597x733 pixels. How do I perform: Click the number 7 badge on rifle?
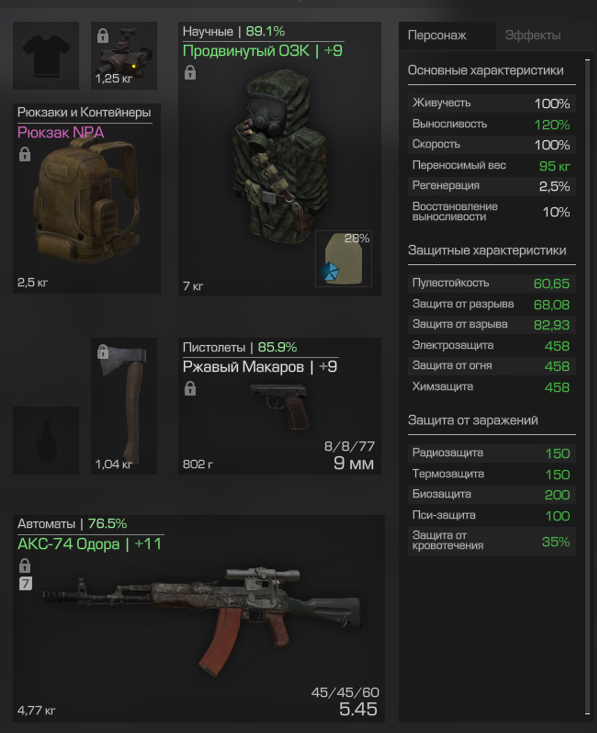coord(25,583)
